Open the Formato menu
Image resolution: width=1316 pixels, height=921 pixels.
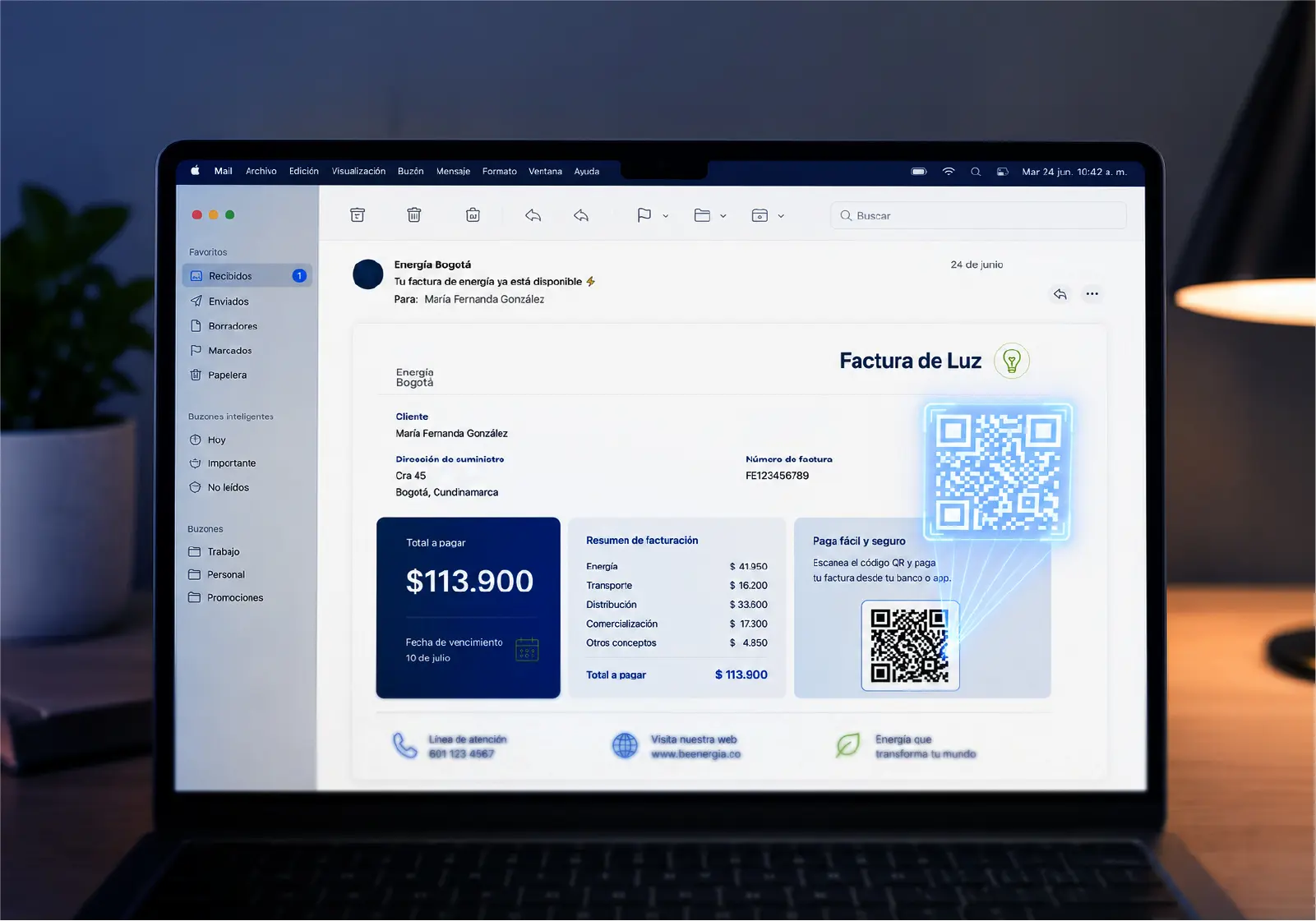pyautogui.click(x=500, y=172)
